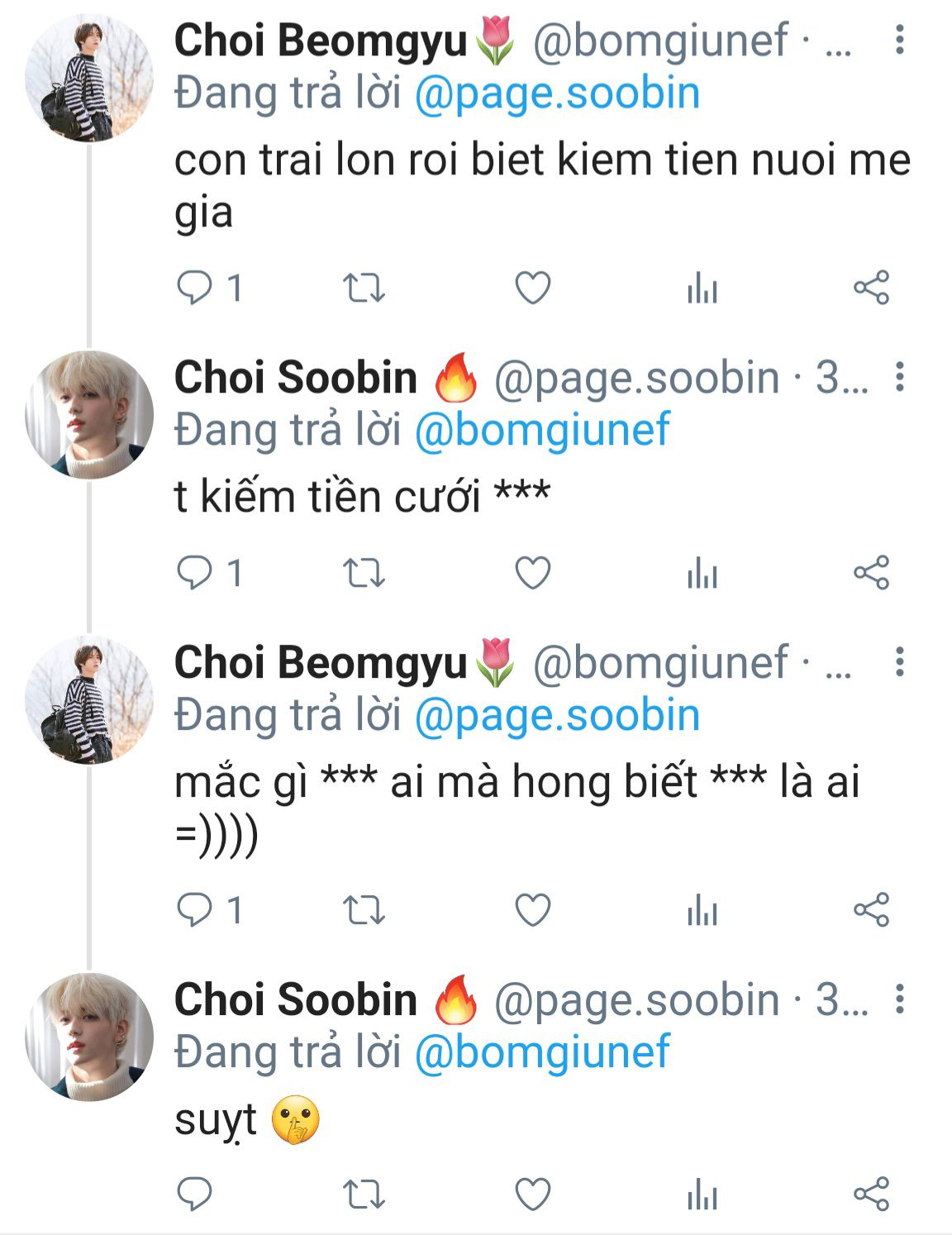
Task: Open Choi Soobin's profile name in second tweet
Action: [x=296, y=378]
